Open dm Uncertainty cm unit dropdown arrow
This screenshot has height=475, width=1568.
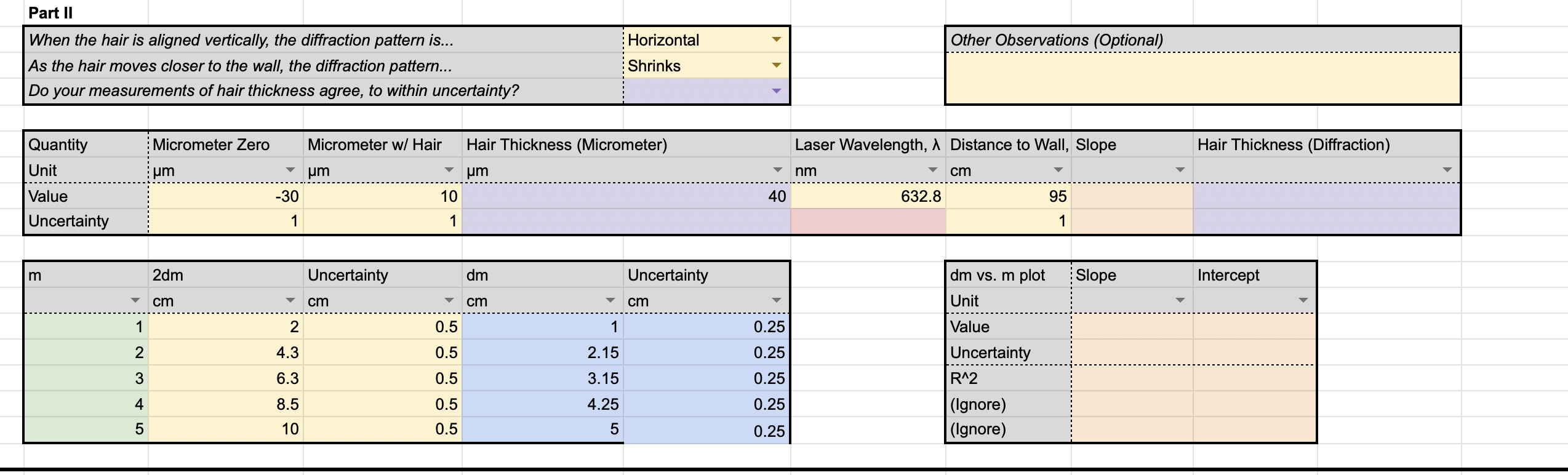point(776,301)
